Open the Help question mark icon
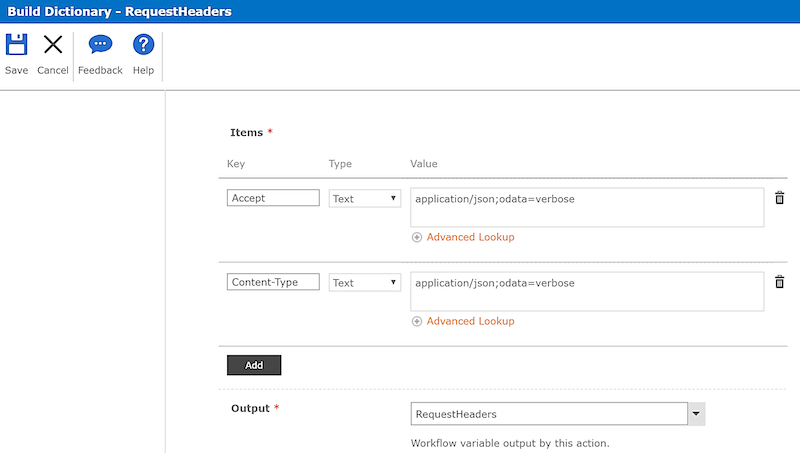The height and width of the screenshot is (453, 800). click(143, 45)
